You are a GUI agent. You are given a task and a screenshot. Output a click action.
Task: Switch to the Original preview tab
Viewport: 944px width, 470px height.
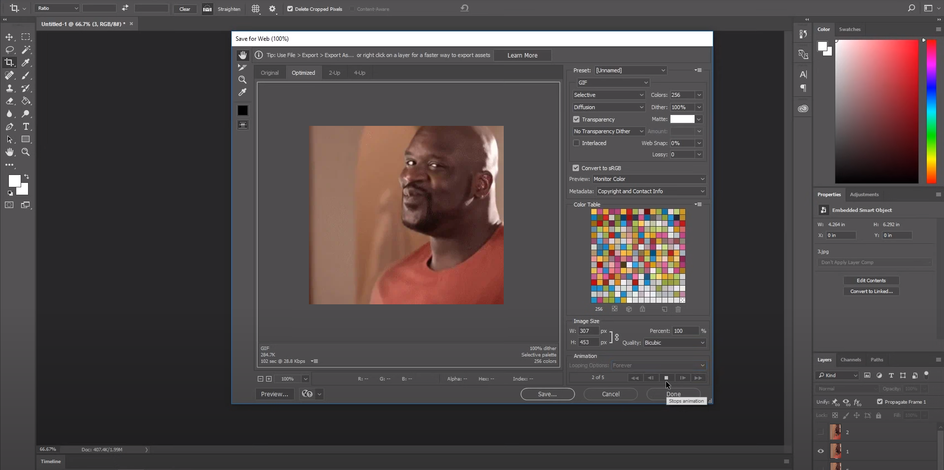click(x=270, y=73)
